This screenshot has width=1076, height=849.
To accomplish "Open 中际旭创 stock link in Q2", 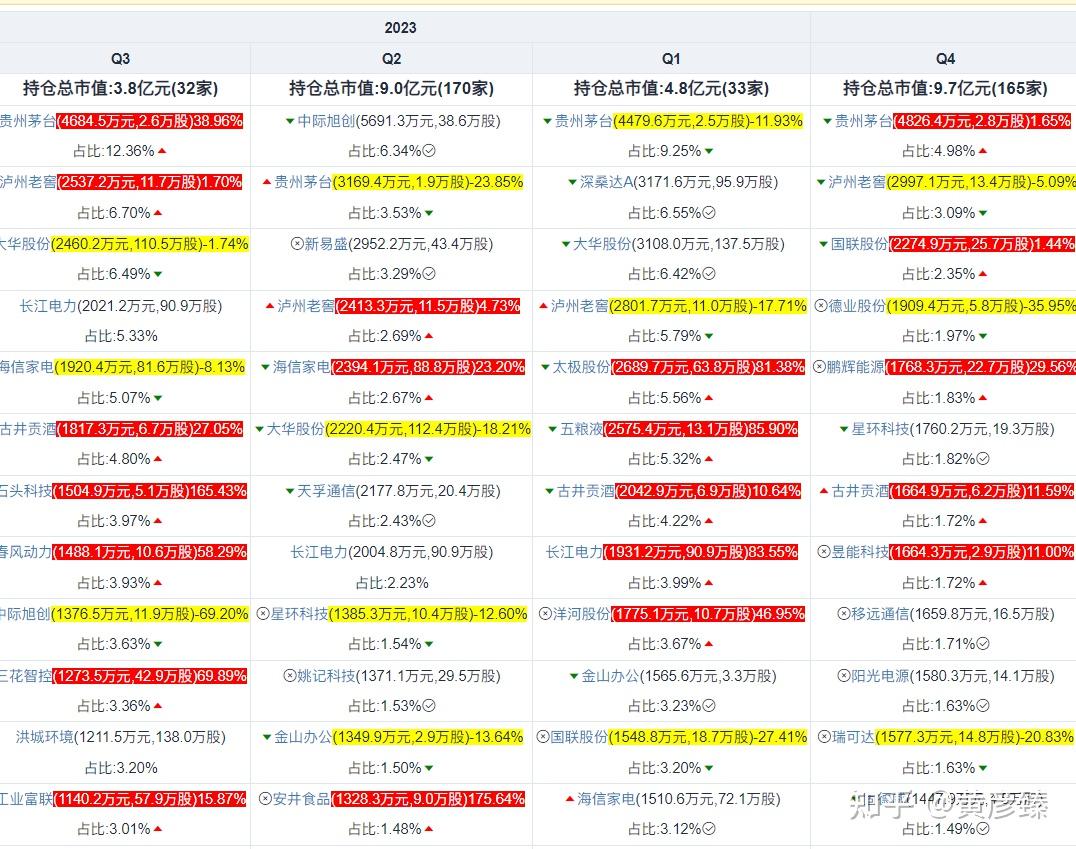I will click(326, 121).
